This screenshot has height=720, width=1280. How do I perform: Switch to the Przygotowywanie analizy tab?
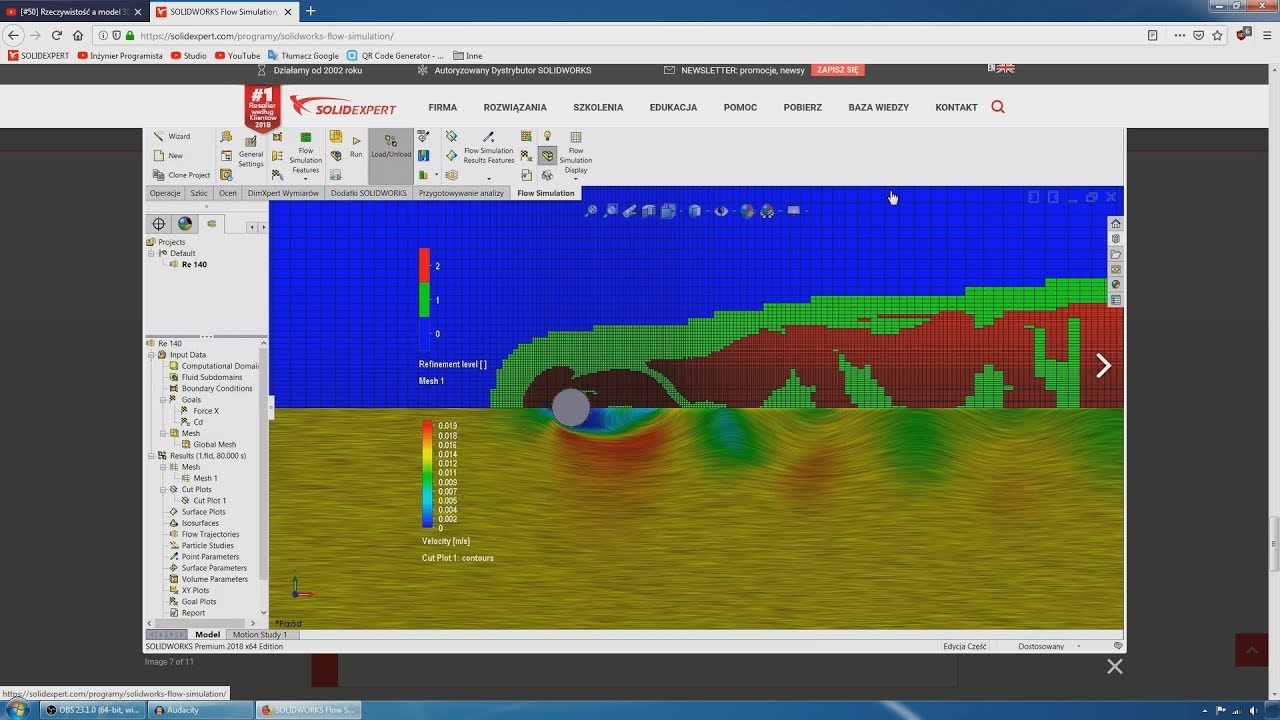pos(461,193)
